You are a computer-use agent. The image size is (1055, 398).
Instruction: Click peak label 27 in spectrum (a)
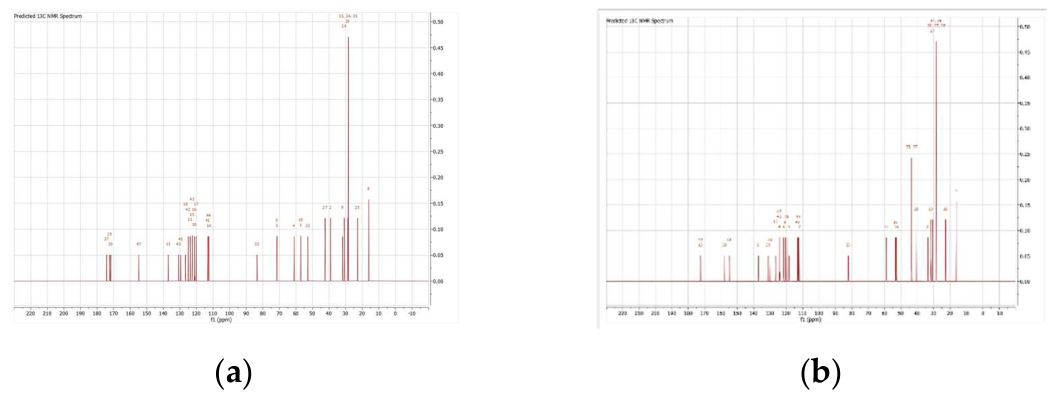(324, 208)
